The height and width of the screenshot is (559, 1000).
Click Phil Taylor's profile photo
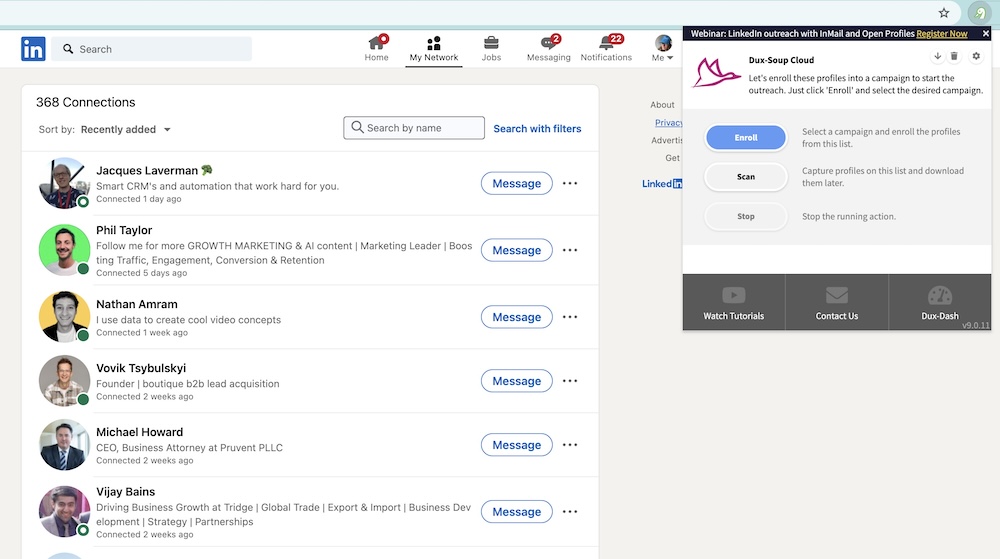click(64, 250)
